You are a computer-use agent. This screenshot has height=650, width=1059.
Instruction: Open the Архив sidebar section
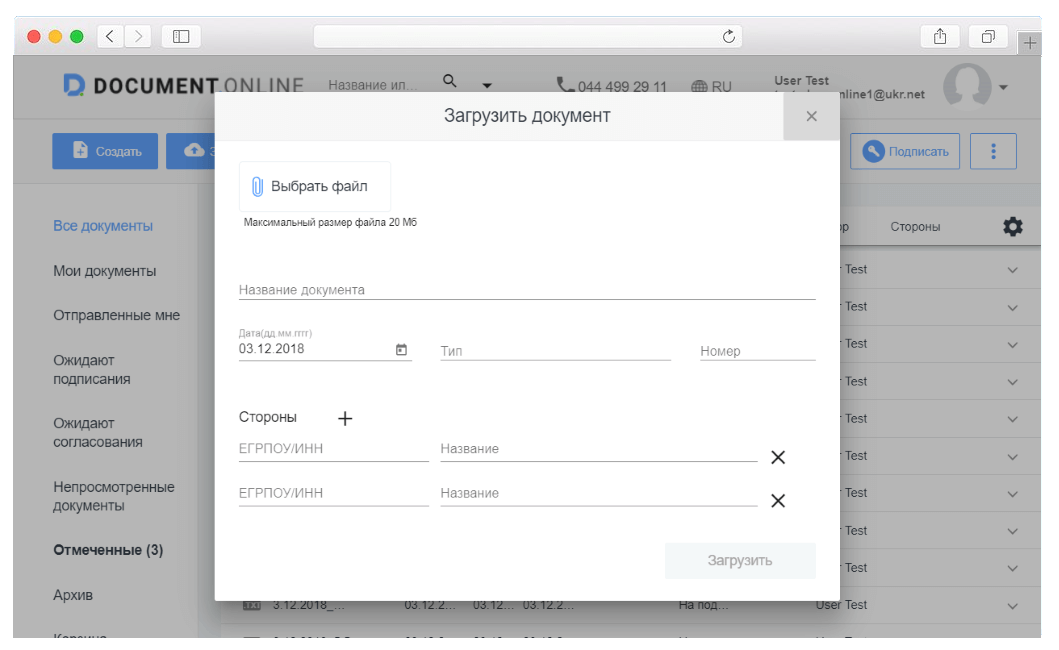(73, 595)
